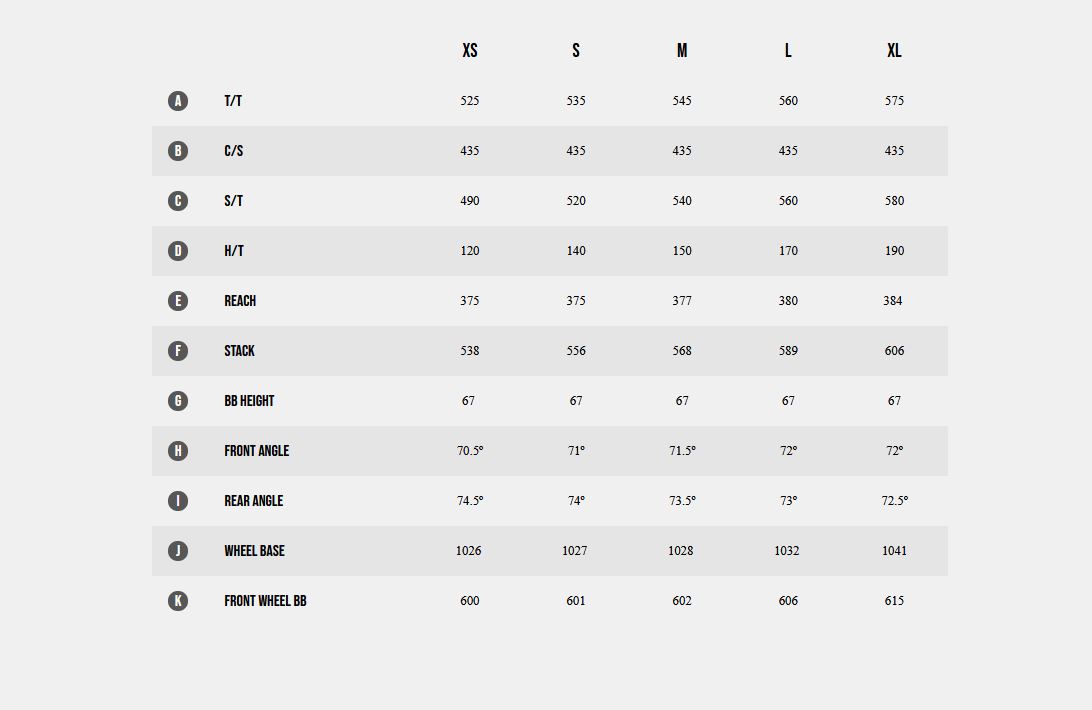This screenshot has width=1092, height=710.
Task: Click the front angle value 71.5°
Action: click(682, 451)
